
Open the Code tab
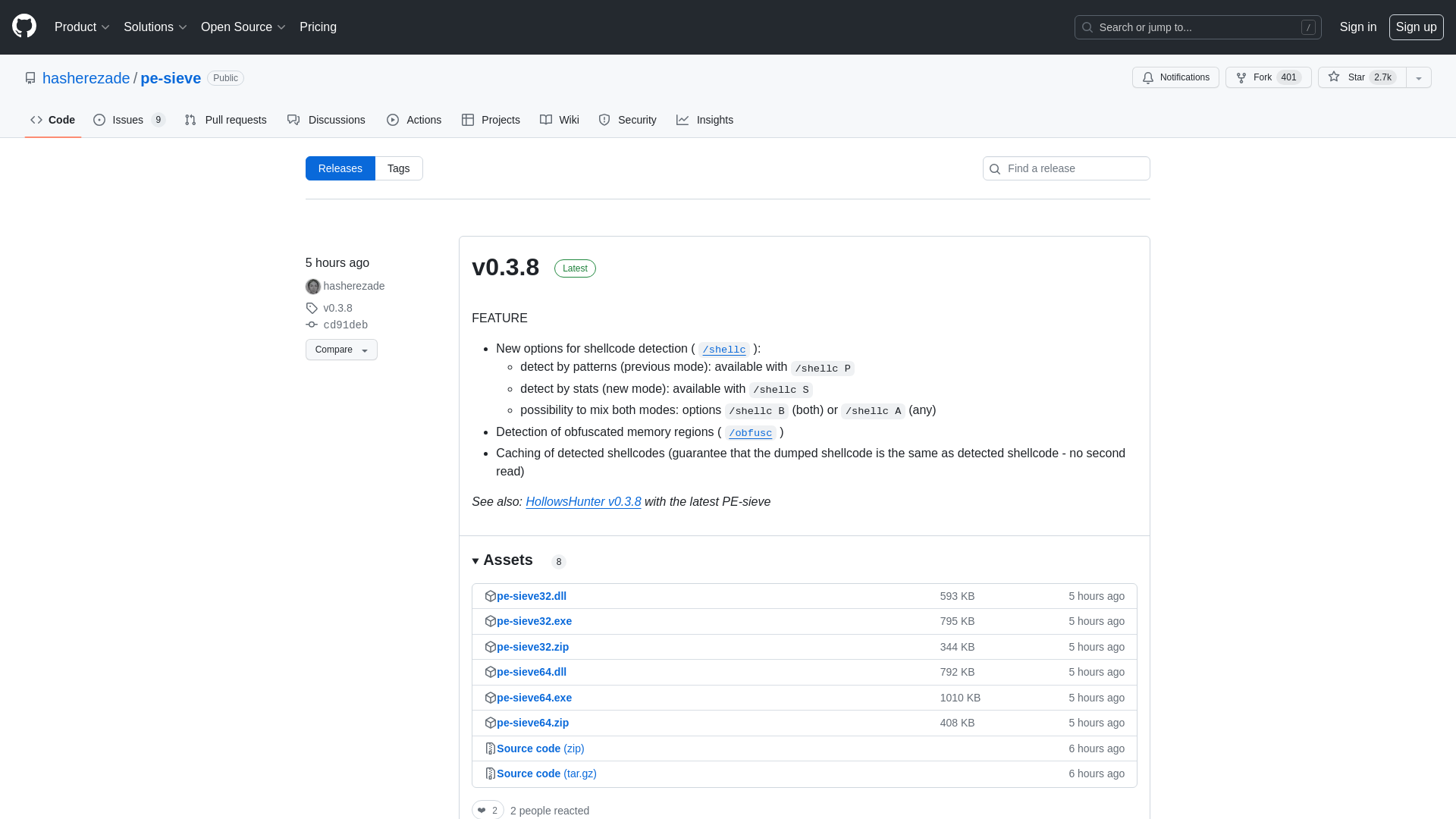pyautogui.click(x=53, y=120)
